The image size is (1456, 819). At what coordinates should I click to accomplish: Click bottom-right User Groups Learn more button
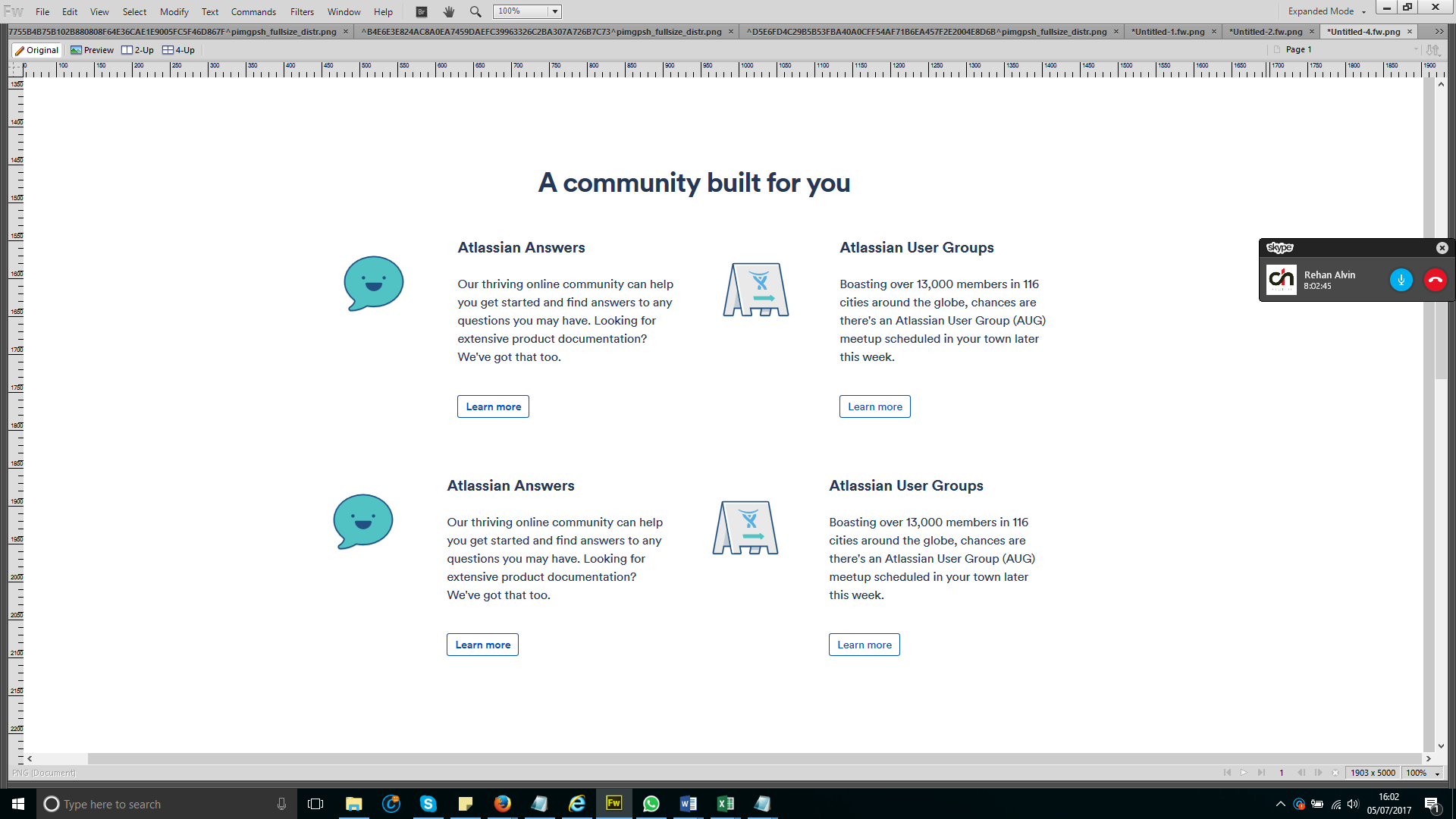[x=864, y=645]
